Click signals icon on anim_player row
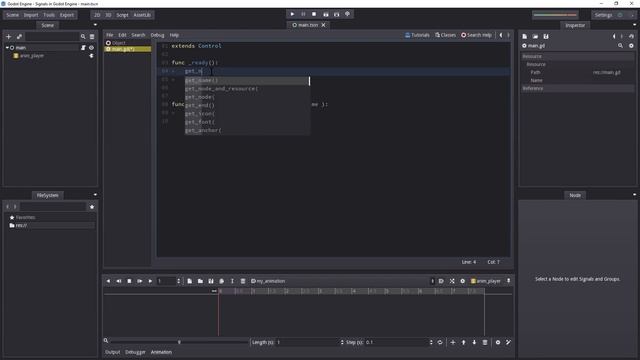640x360 pixels. point(91,56)
